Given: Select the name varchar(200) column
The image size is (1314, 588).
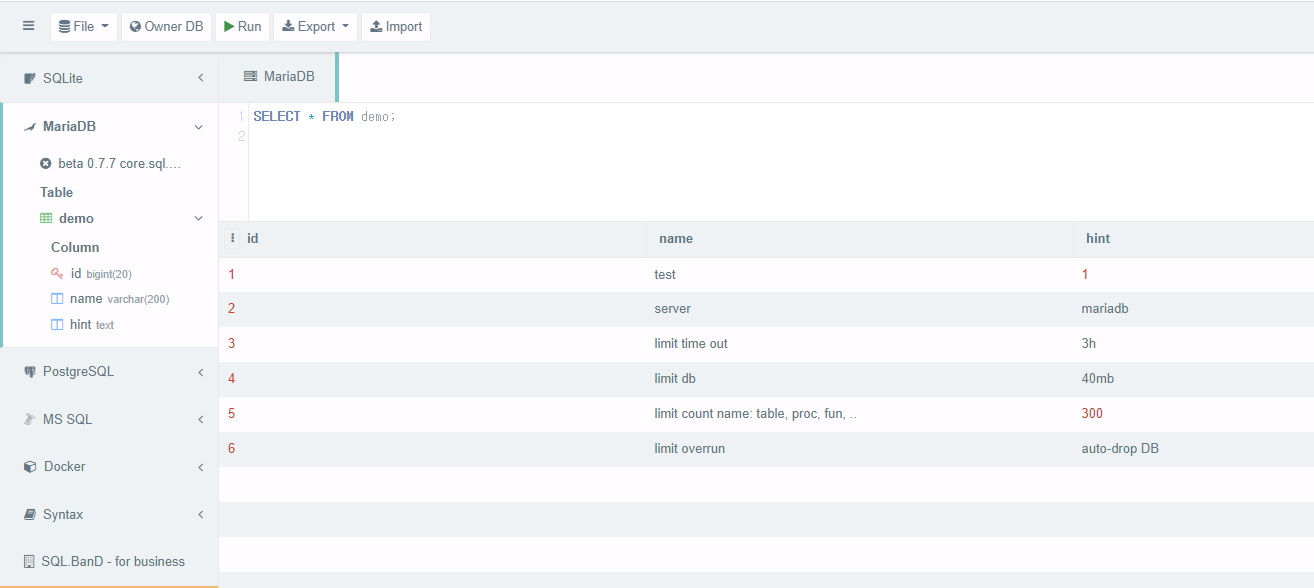Looking at the screenshot, I should tap(119, 299).
